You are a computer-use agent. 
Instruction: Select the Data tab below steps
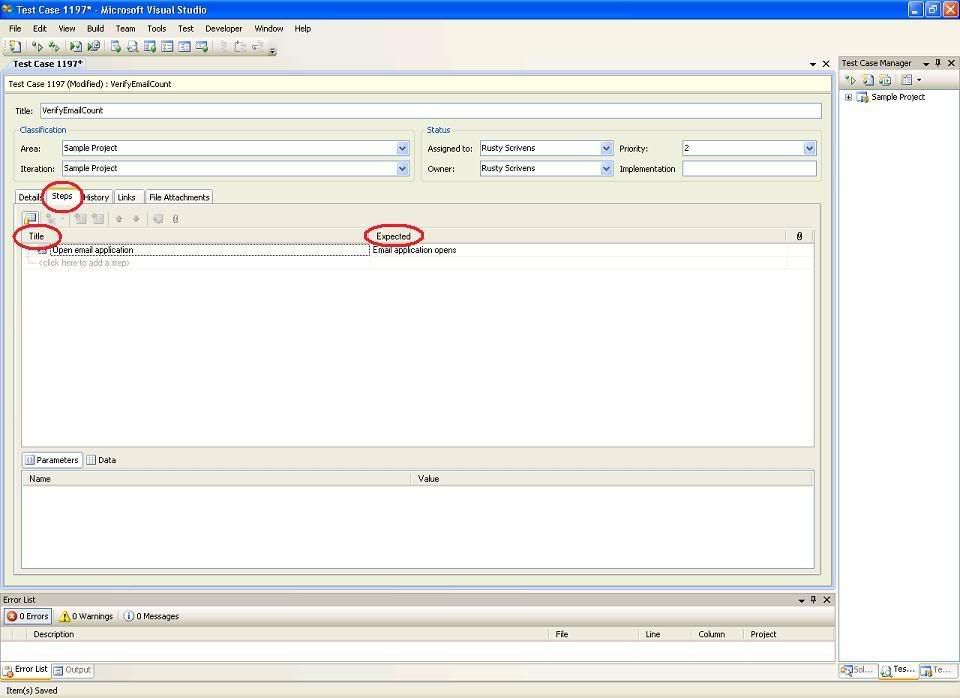pos(101,460)
